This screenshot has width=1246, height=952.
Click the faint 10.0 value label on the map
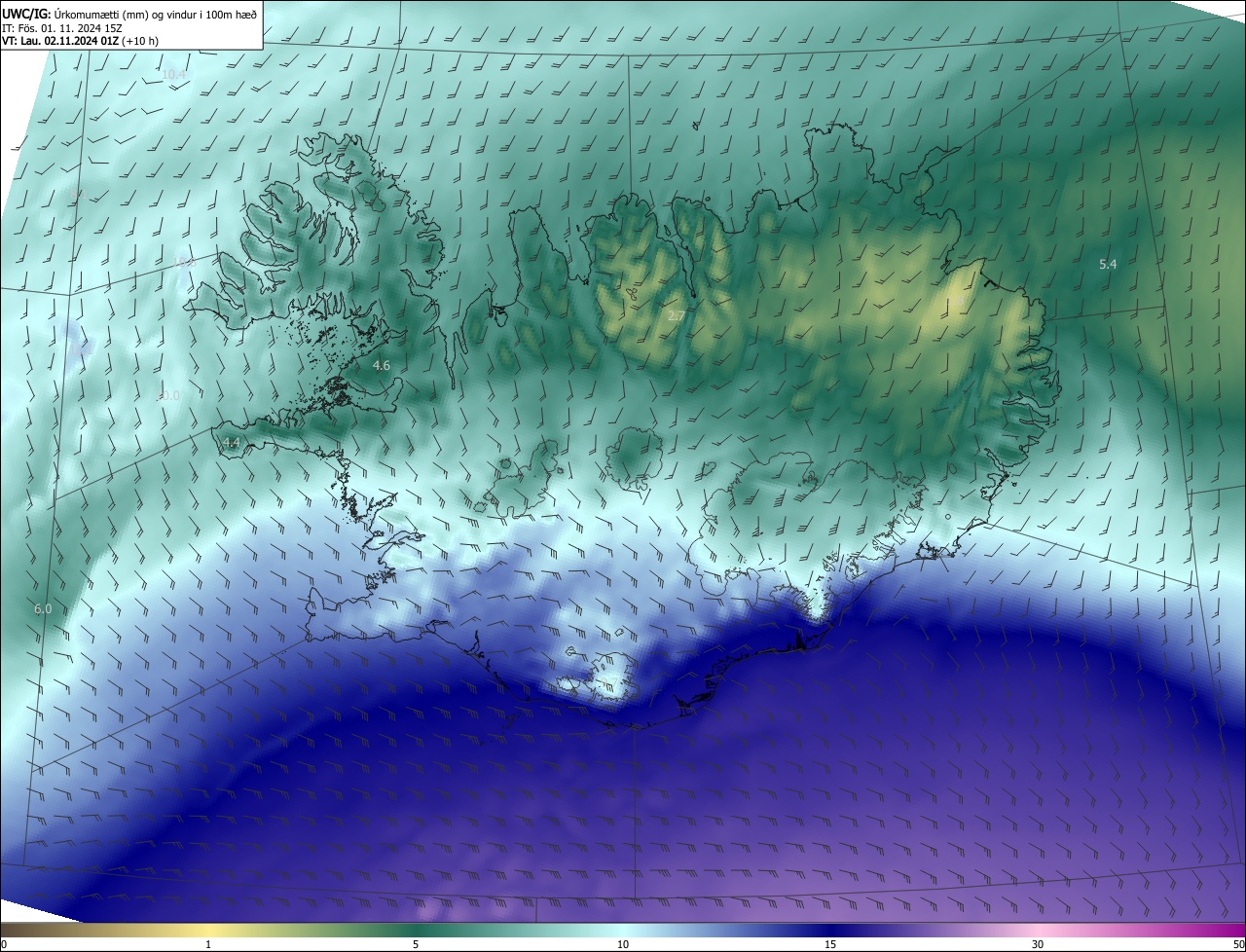pyautogui.click(x=168, y=396)
